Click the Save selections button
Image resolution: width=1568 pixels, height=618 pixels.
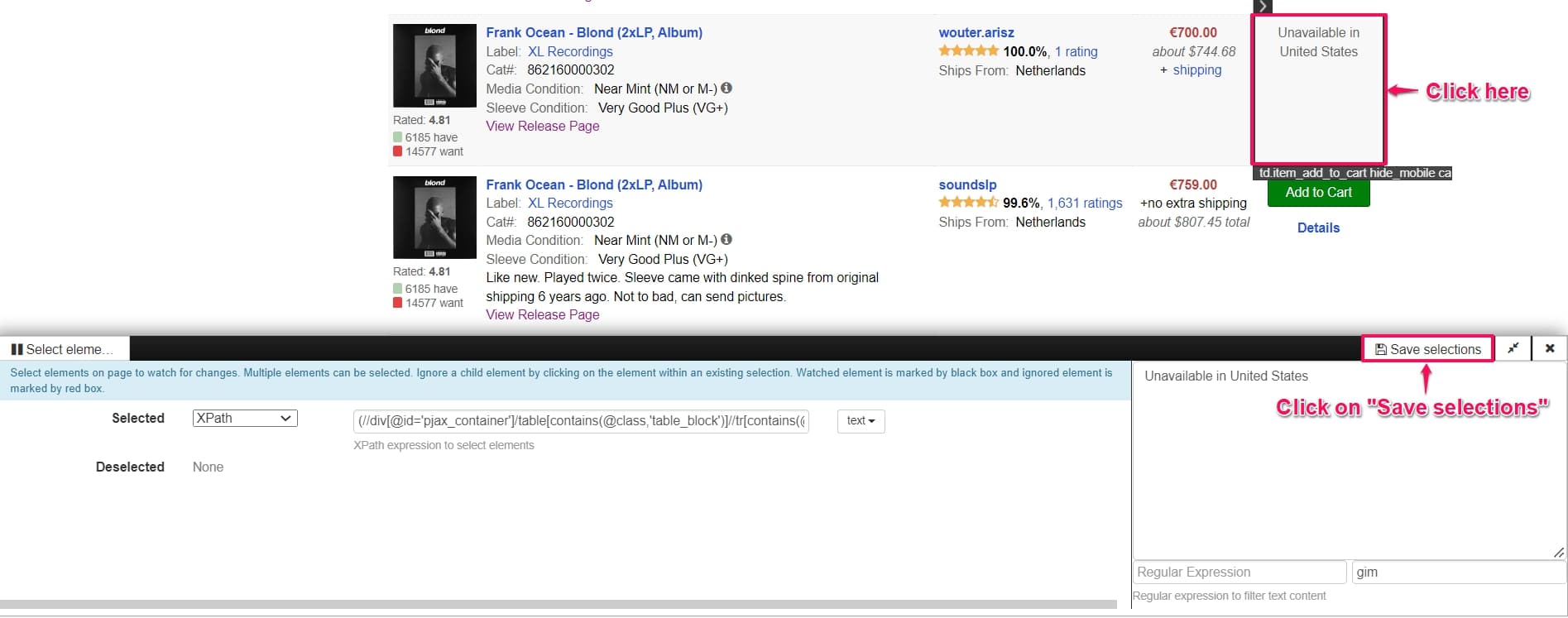[1427, 349]
